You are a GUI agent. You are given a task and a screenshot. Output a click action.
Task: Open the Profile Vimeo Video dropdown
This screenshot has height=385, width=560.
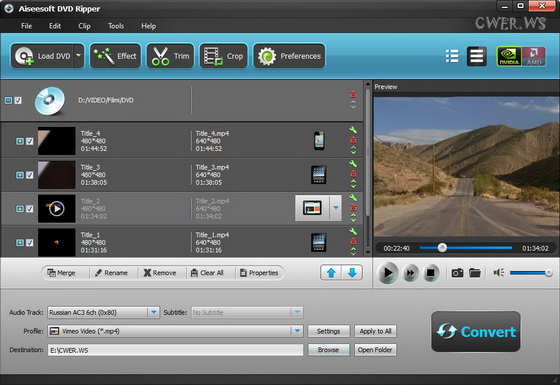(297, 331)
